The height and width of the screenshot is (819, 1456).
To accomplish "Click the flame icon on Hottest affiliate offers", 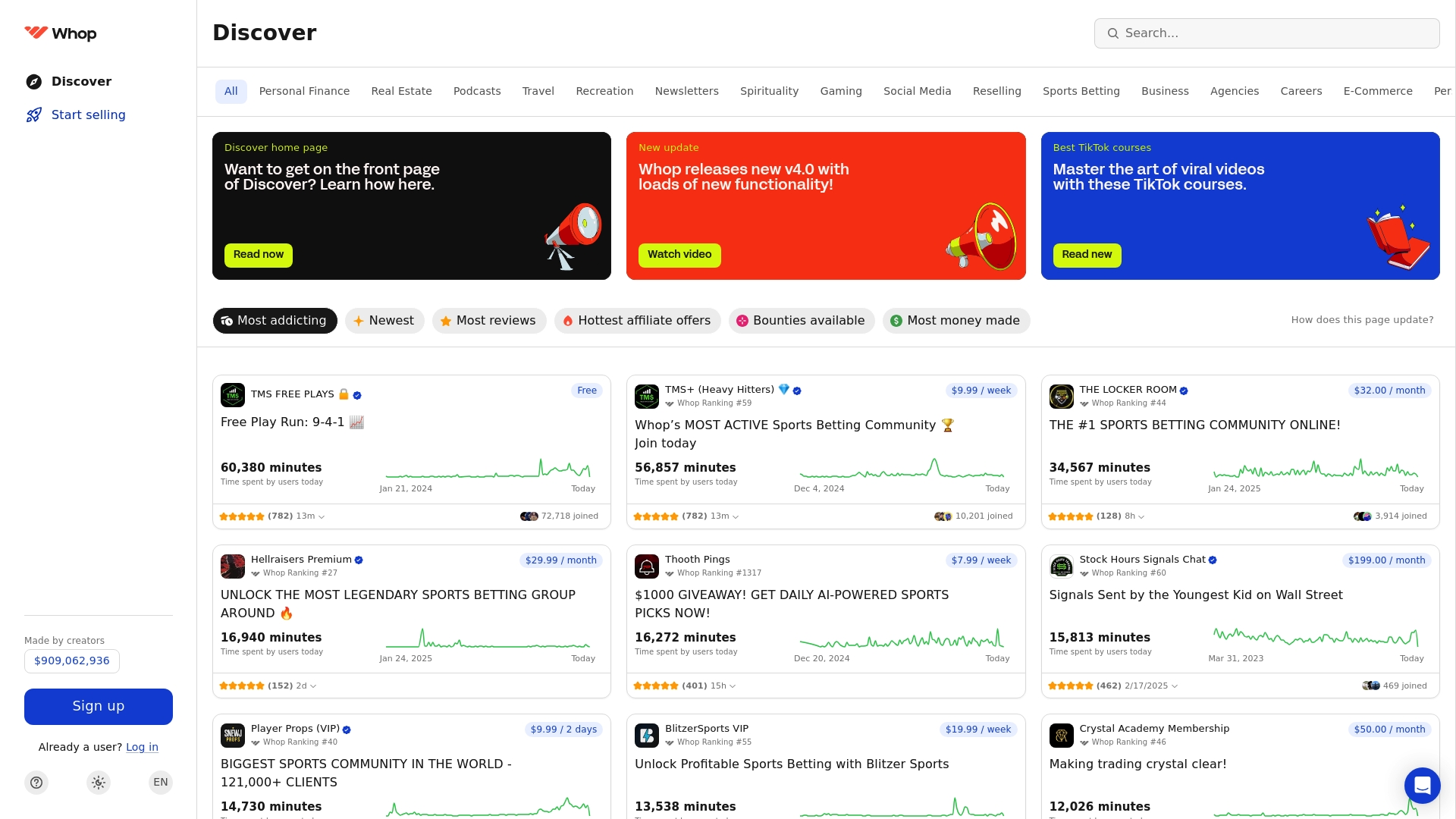I will (x=567, y=321).
